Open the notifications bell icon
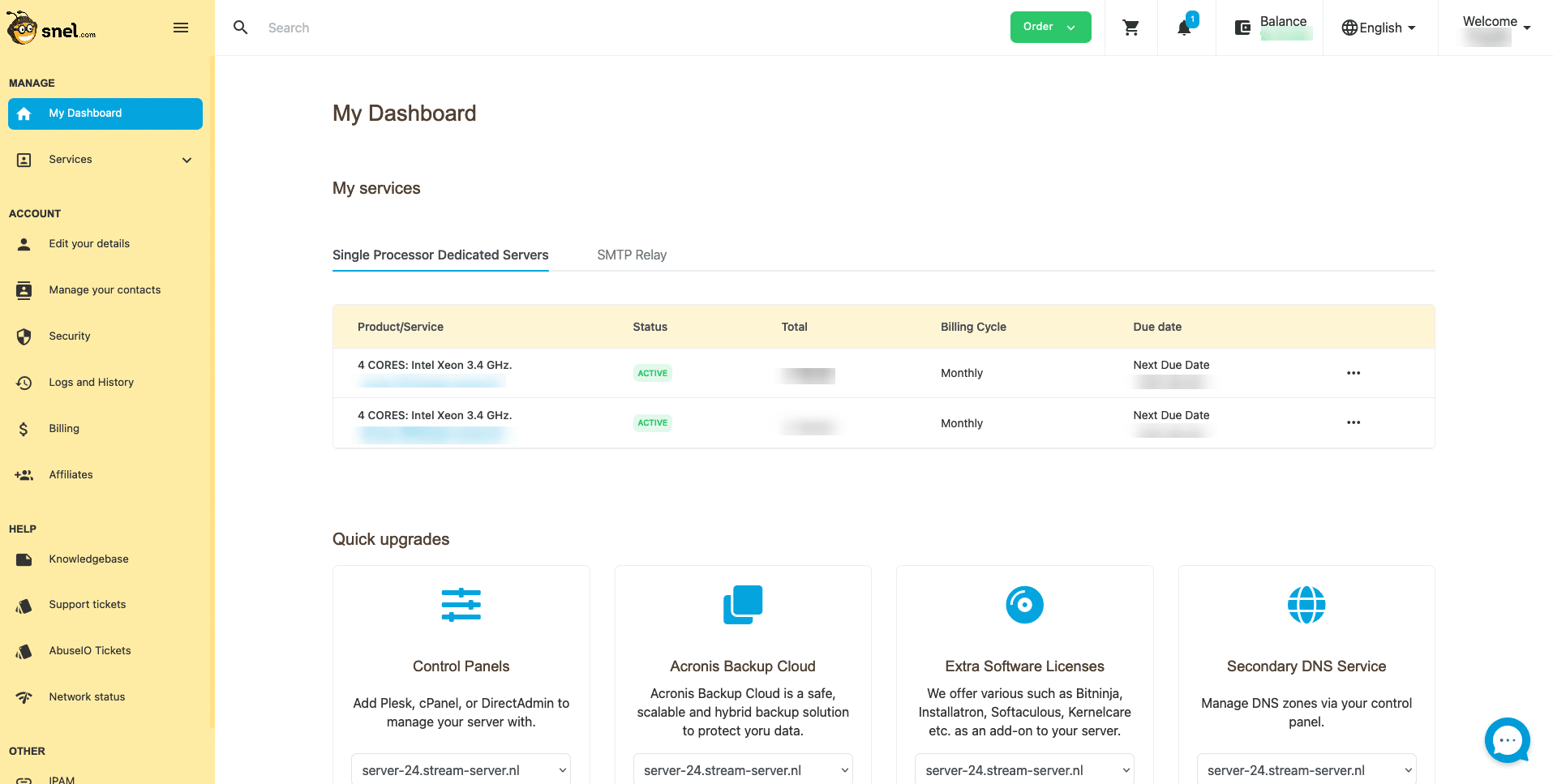The height and width of the screenshot is (784, 1553). pyautogui.click(x=1184, y=28)
